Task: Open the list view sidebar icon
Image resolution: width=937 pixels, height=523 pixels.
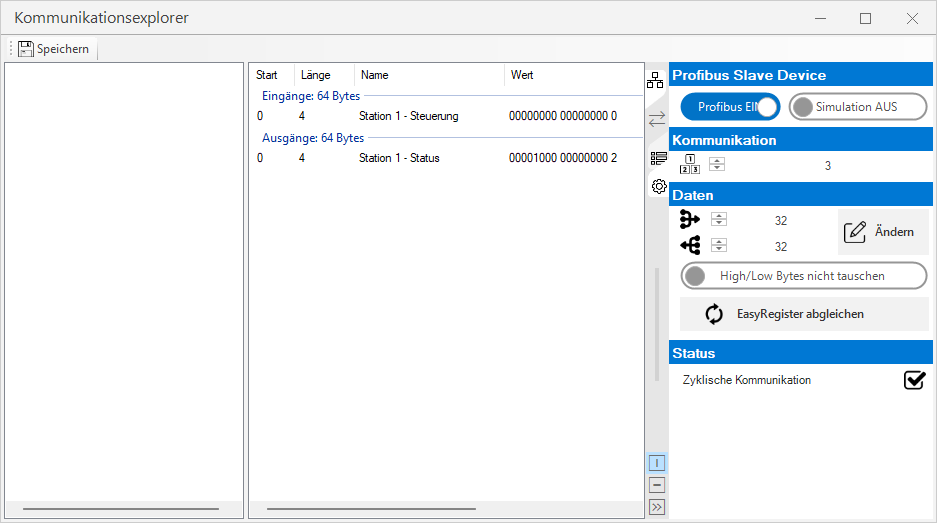Action: 658,157
